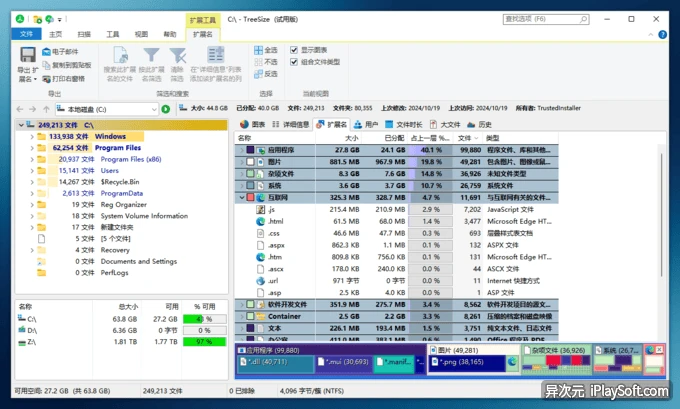Switch to the 详细信息 view tab
680x409 pixels.
pyautogui.click(x=291, y=124)
